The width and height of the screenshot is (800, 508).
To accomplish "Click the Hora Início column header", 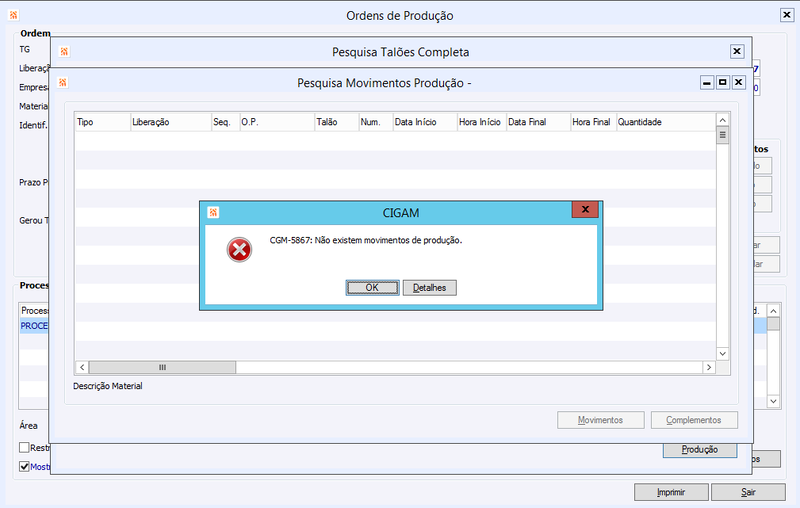I will [x=482, y=122].
